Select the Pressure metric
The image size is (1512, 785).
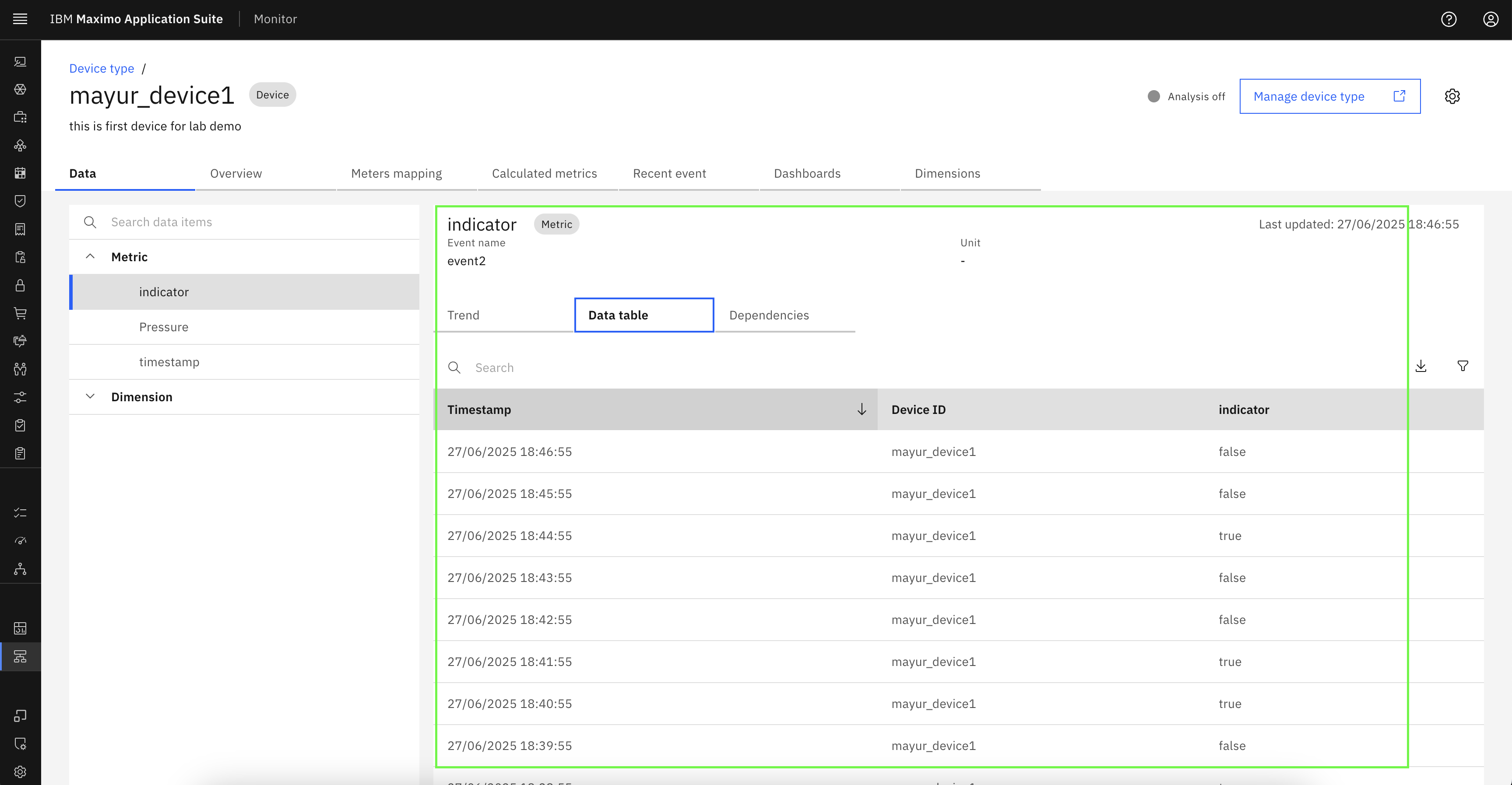coord(244,327)
